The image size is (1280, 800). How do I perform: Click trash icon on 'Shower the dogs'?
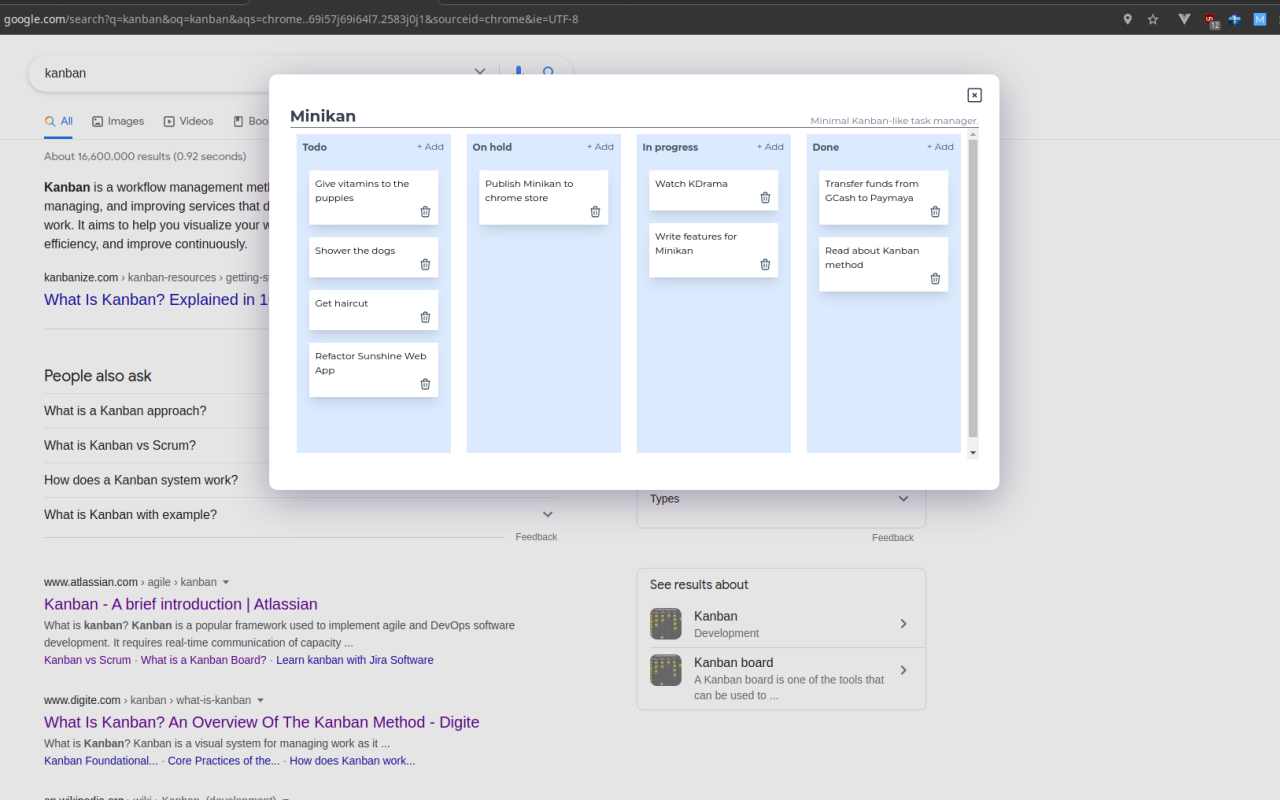click(x=425, y=265)
